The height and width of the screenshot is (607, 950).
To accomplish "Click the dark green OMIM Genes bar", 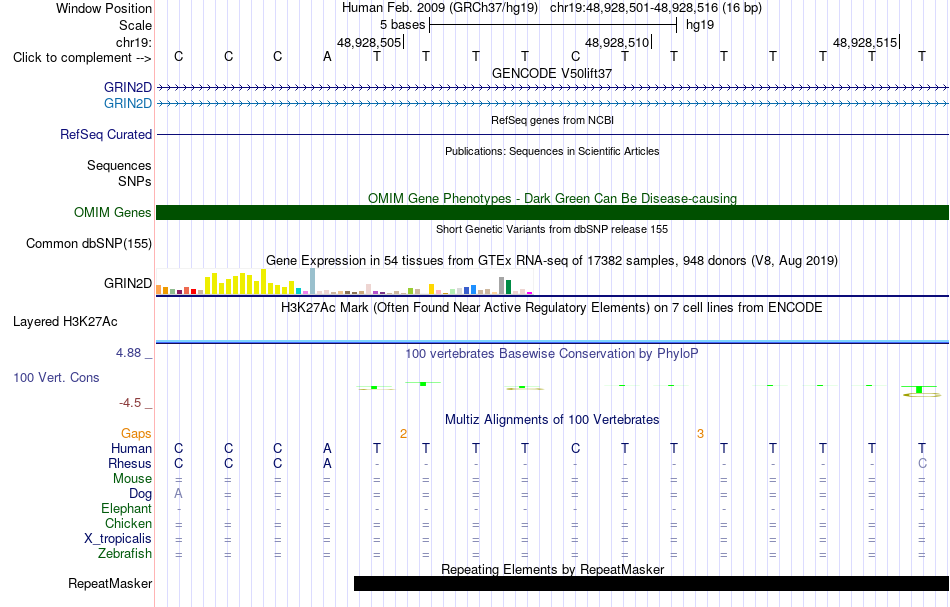I will 553,212.
